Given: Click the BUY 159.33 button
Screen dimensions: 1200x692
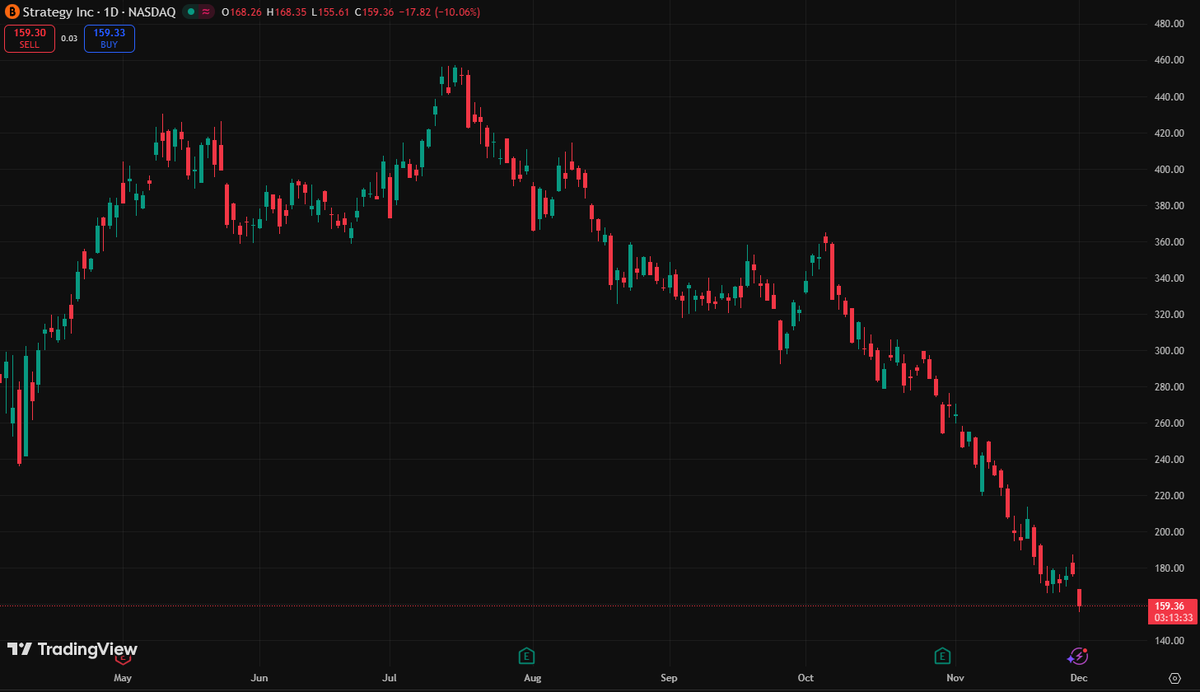Looking at the screenshot, I should (109, 38).
